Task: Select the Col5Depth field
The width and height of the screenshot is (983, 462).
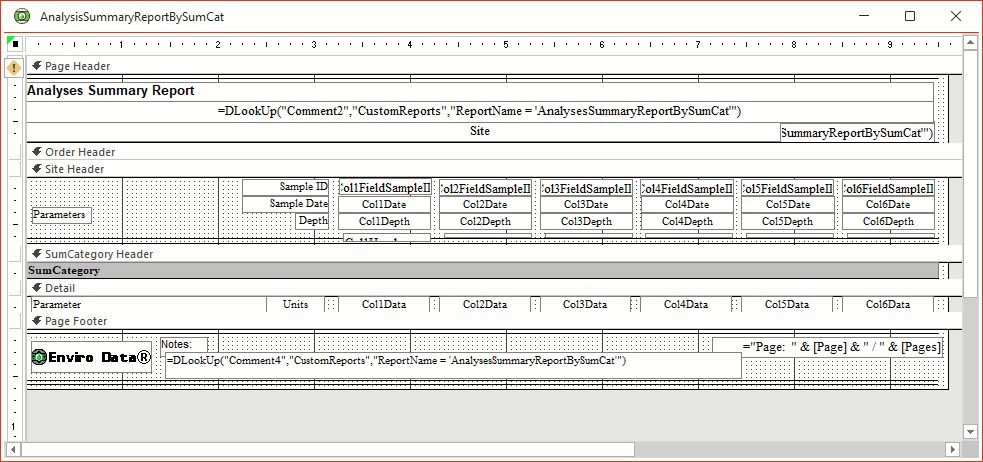Action: (x=788, y=221)
